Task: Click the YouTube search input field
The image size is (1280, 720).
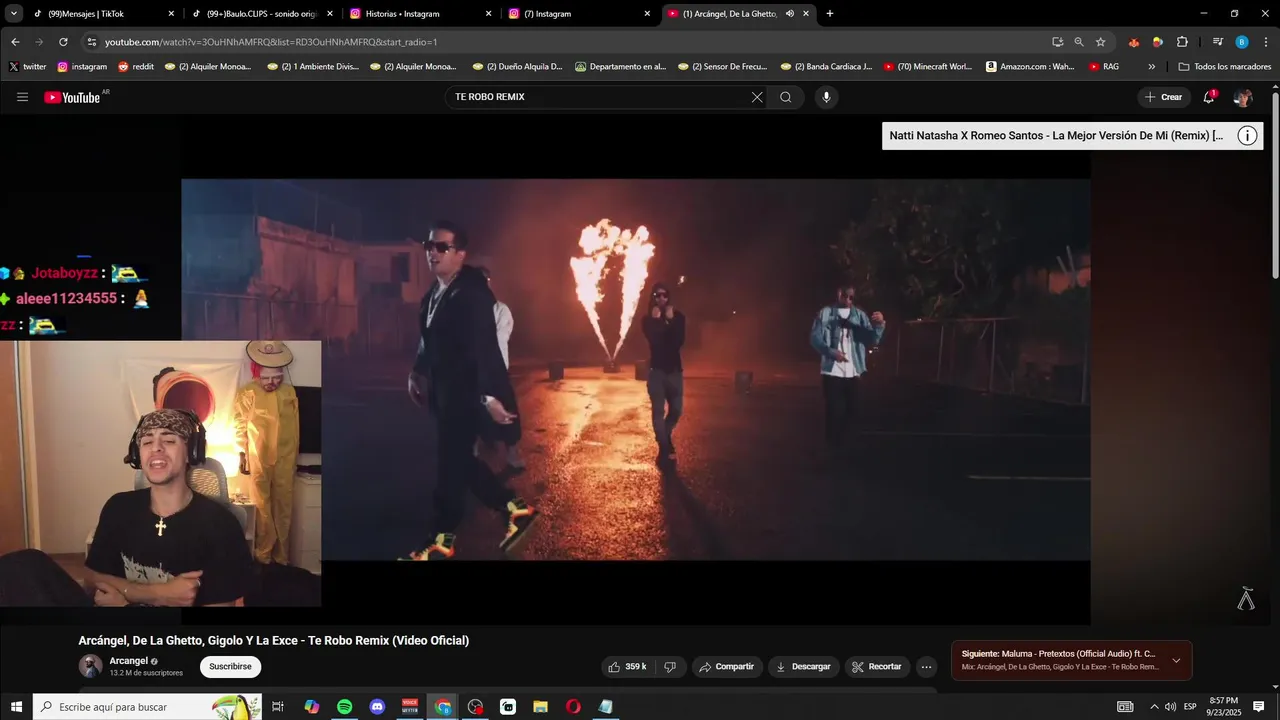Action: [x=600, y=97]
